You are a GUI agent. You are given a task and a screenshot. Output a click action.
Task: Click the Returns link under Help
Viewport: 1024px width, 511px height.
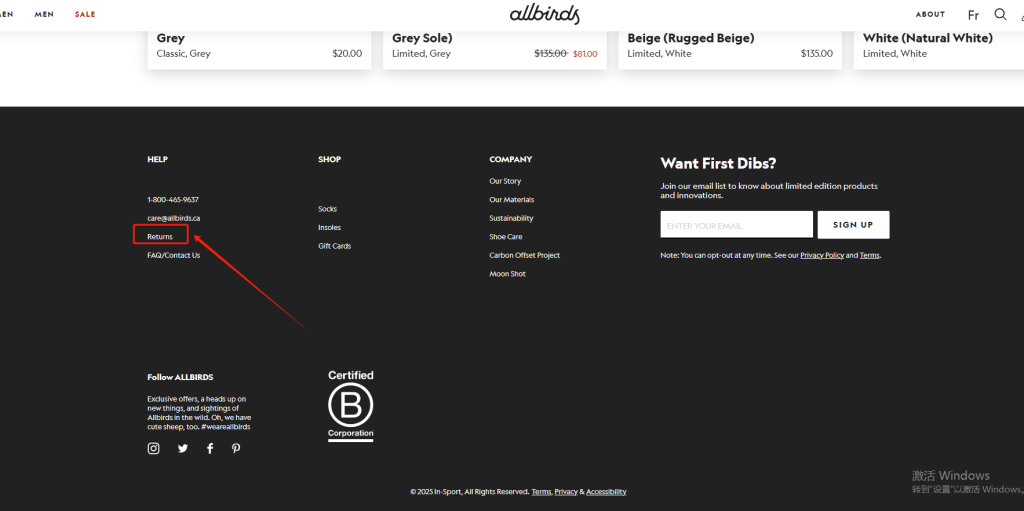point(160,237)
